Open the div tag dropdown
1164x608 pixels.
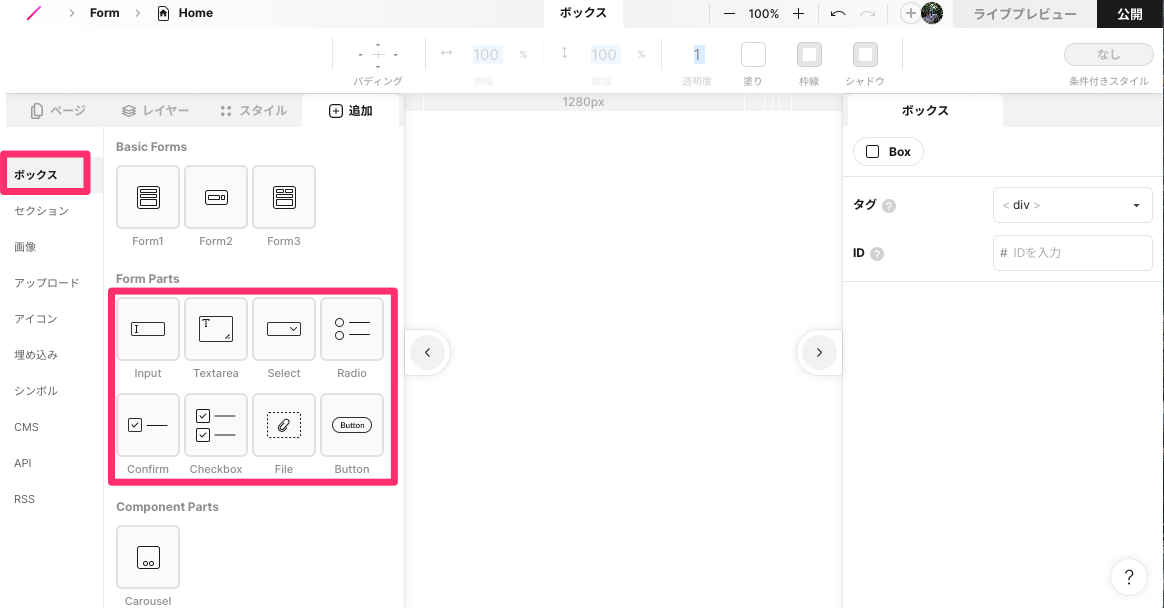coord(1072,205)
